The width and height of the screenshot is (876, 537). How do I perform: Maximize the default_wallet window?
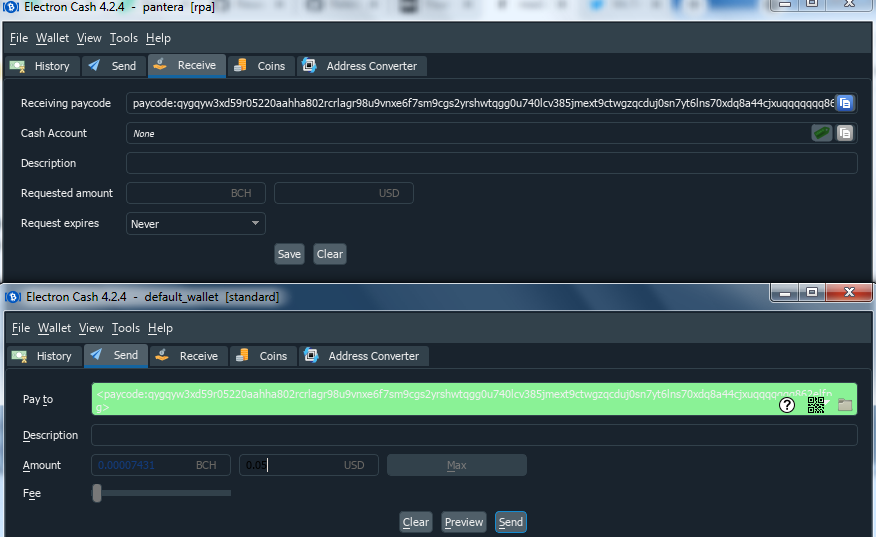[812, 292]
